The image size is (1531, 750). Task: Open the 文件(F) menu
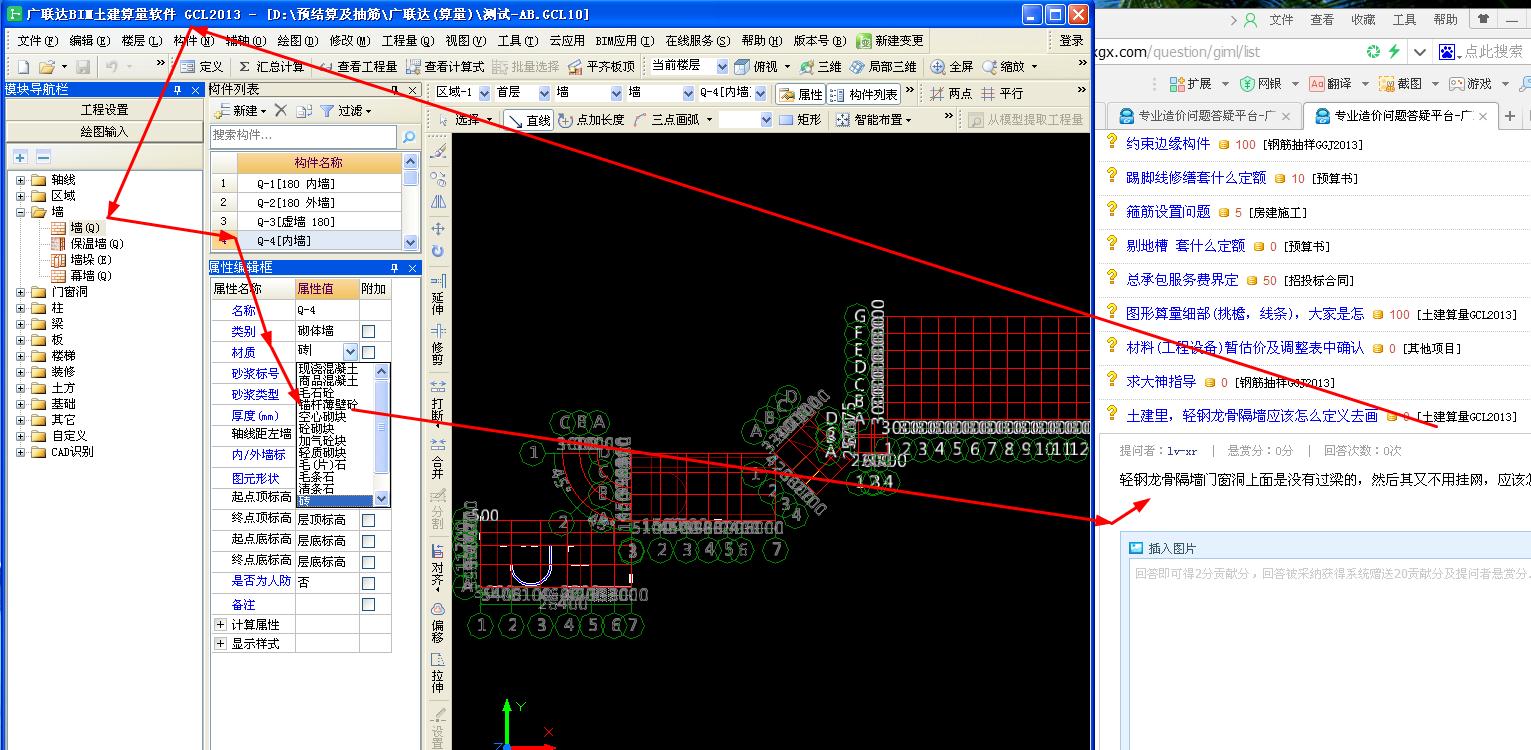pos(37,41)
